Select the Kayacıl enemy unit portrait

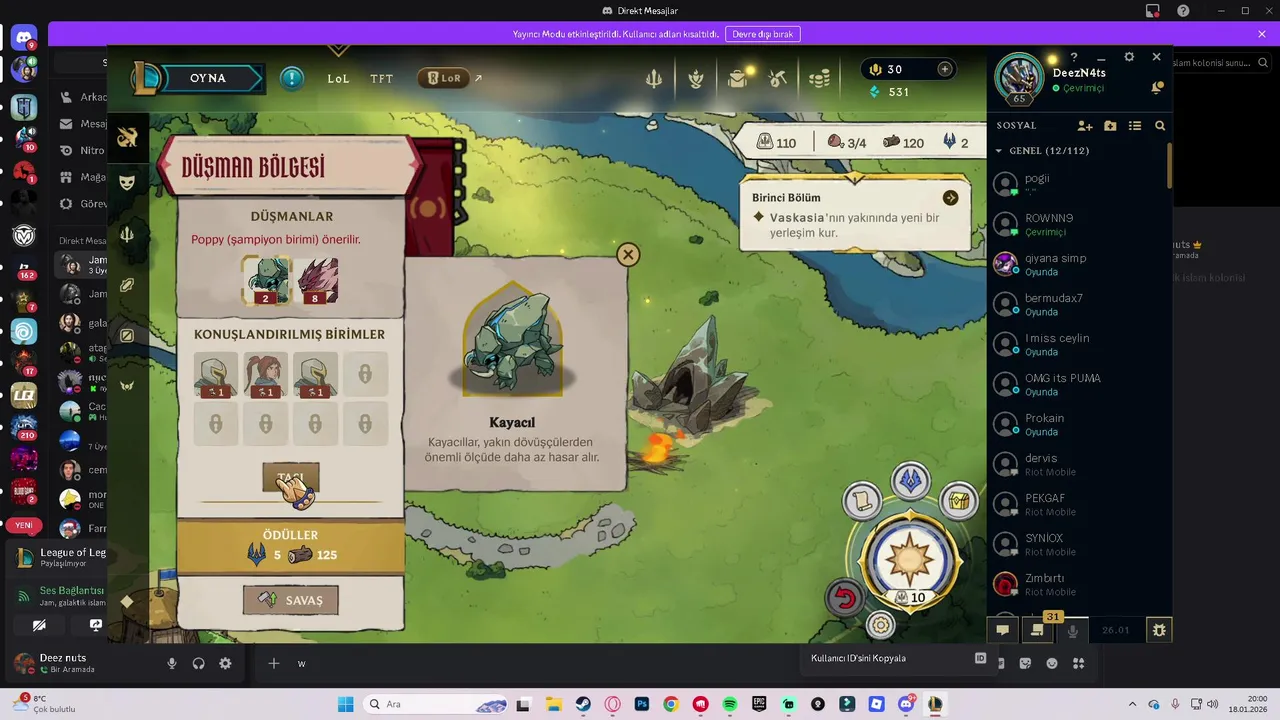tap(266, 281)
